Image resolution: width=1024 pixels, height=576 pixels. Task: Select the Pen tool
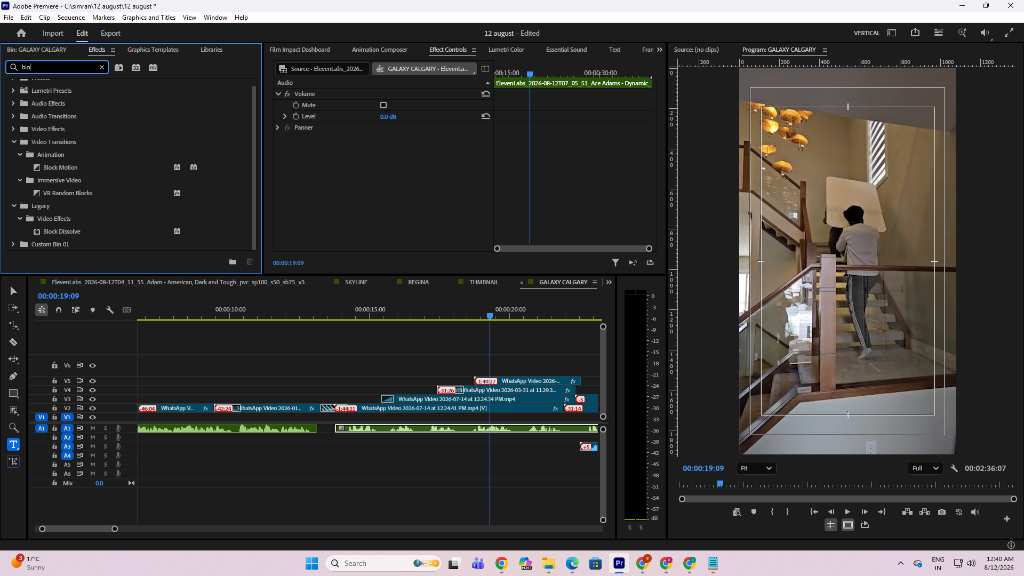(13, 376)
